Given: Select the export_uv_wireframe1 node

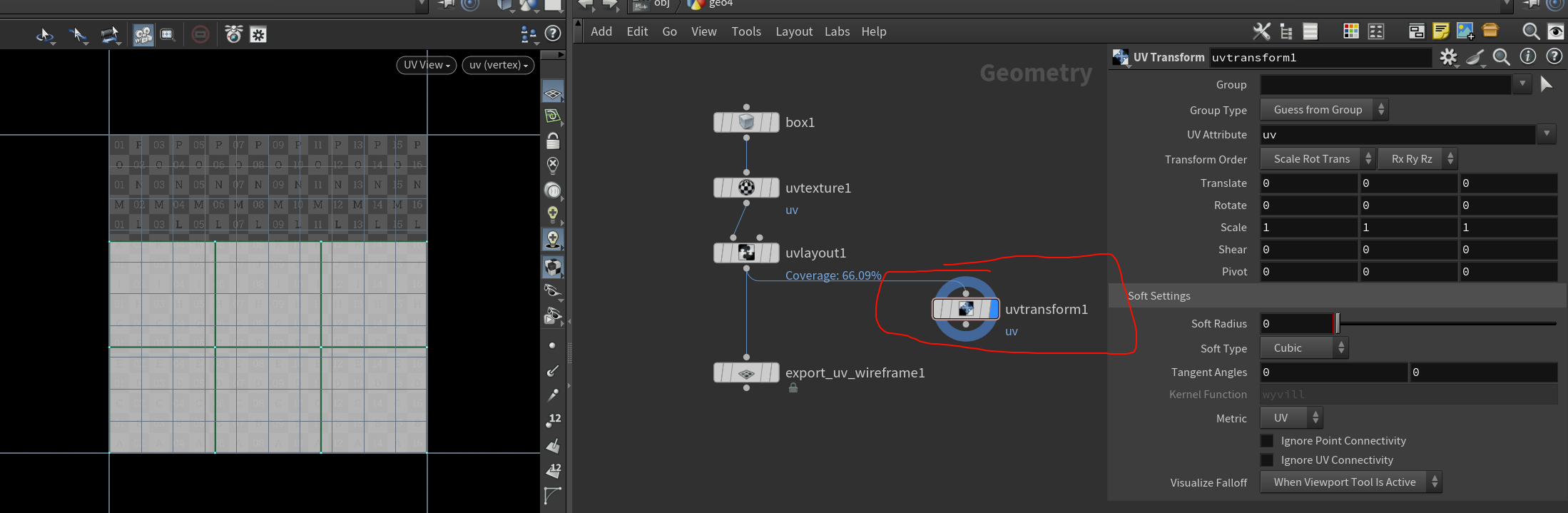Looking at the screenshot, I should [x=746, y=372].
